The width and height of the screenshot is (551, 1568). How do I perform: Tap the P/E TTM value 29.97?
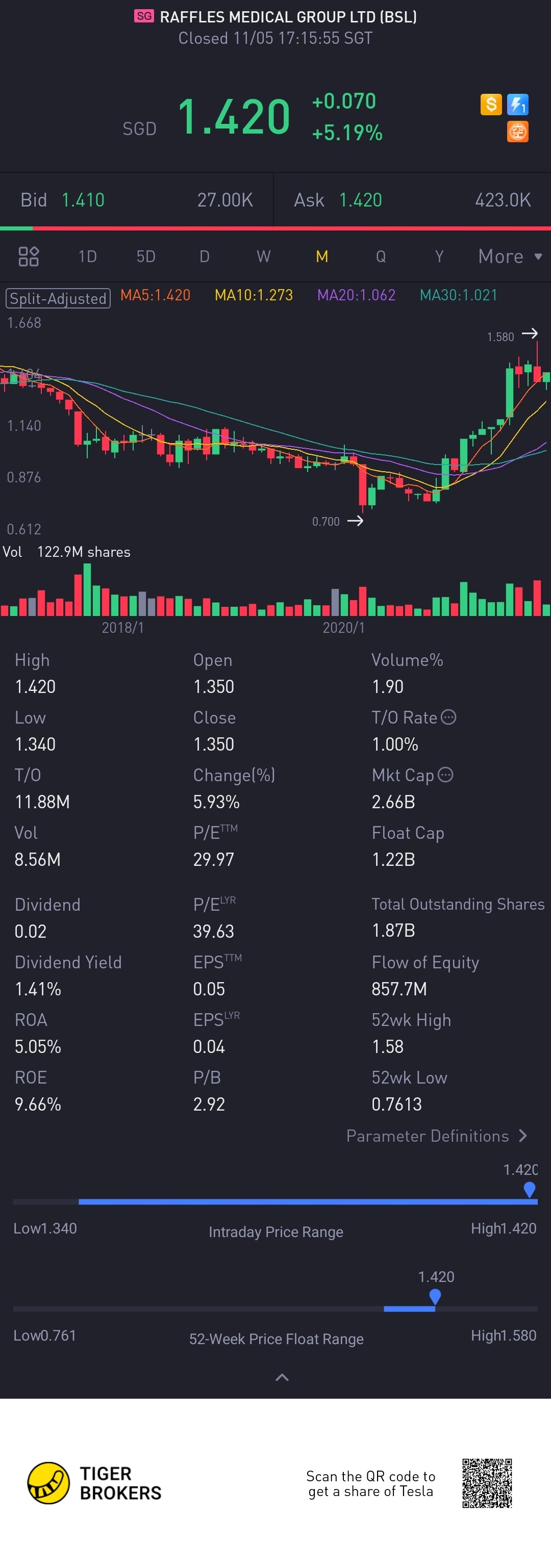[x=213, y=860]
